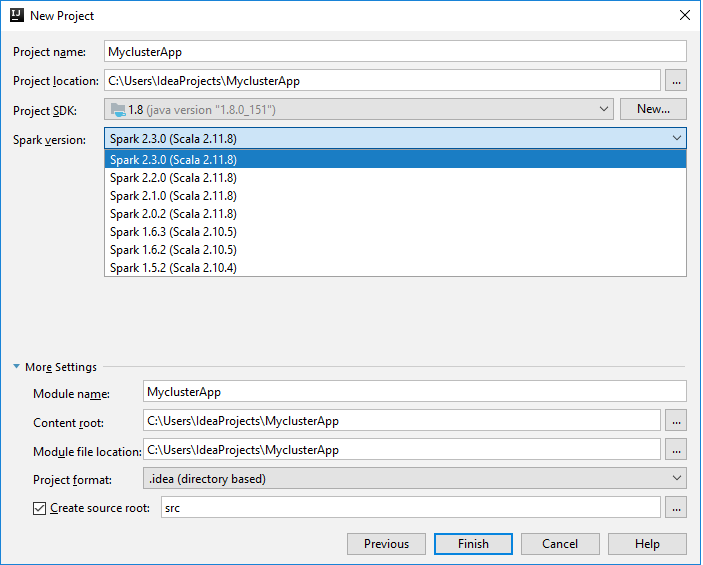Screen dimensions: 703x565
Task: Click the IntelliJ IDEA icon in title bar
Action: pos(17,15)
